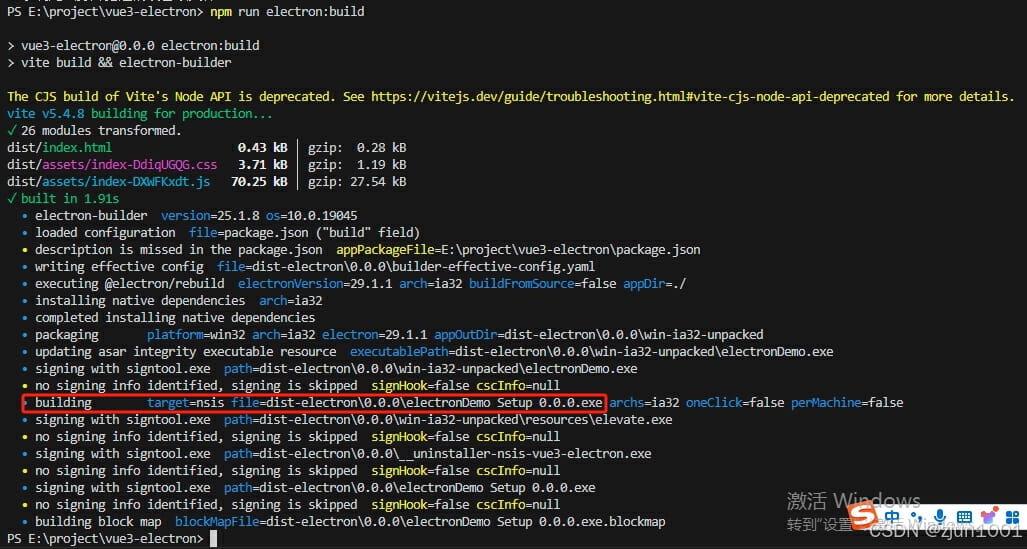
Task: Toggle the punctuation mode icon in the IME bar
Action: click(917, 518)
